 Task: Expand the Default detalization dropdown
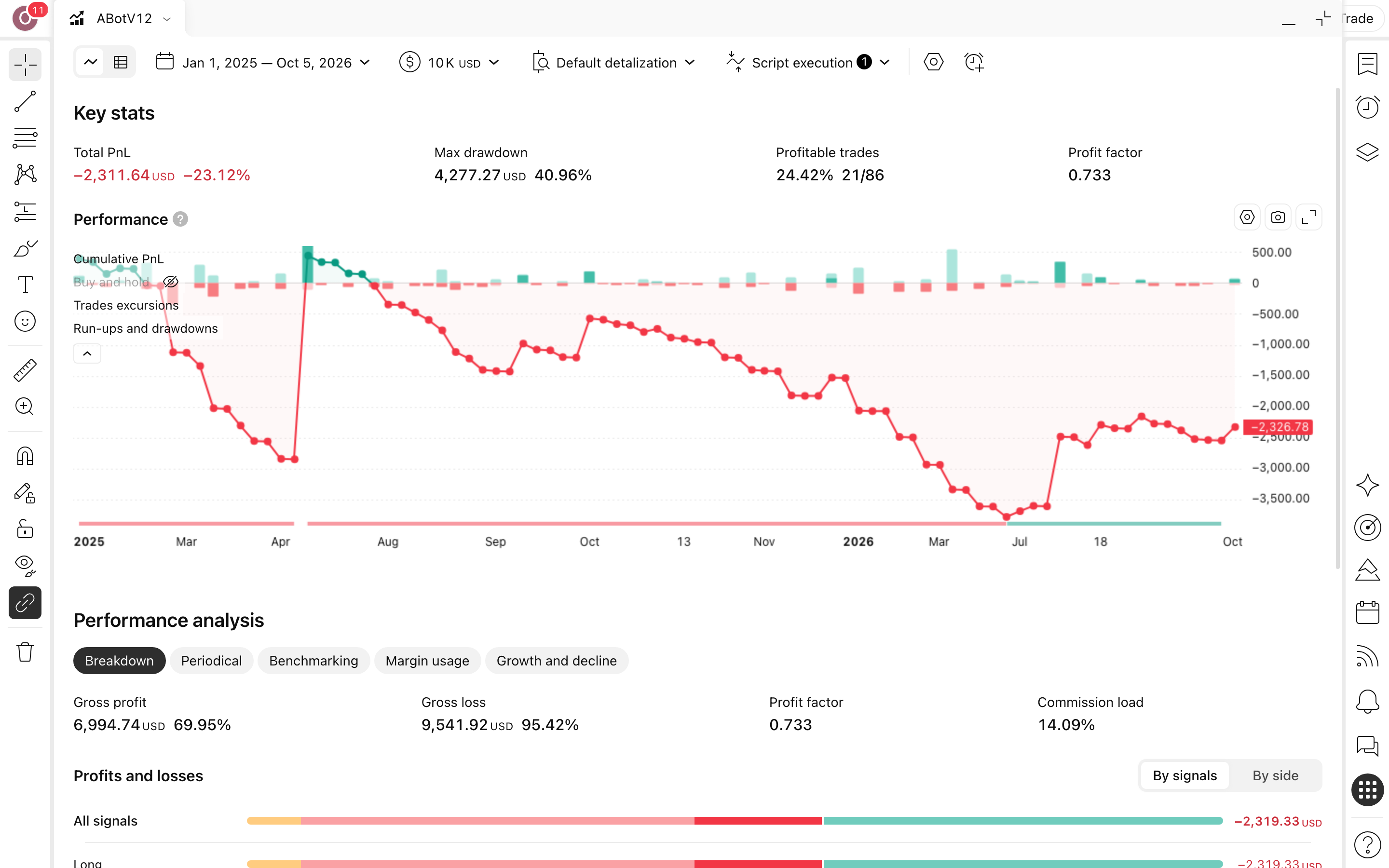coord(614,62)
